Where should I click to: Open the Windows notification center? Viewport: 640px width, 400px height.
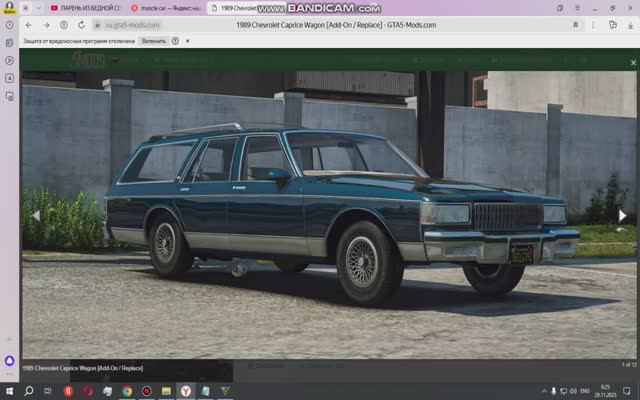[x=627, y=391]
